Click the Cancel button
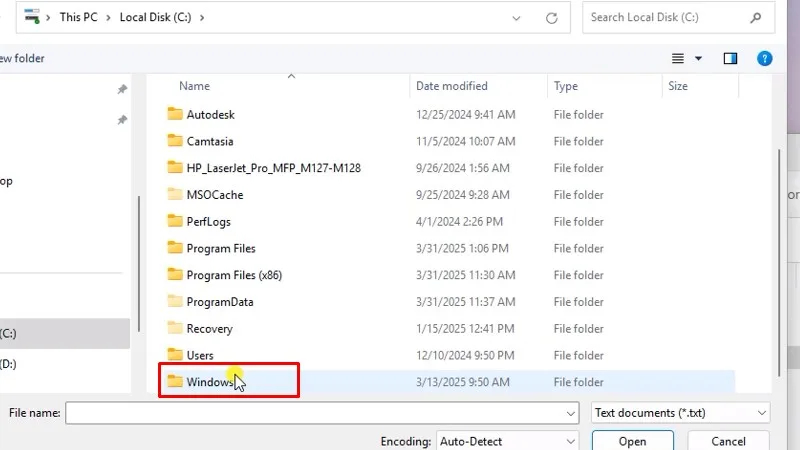 [728, 441]
